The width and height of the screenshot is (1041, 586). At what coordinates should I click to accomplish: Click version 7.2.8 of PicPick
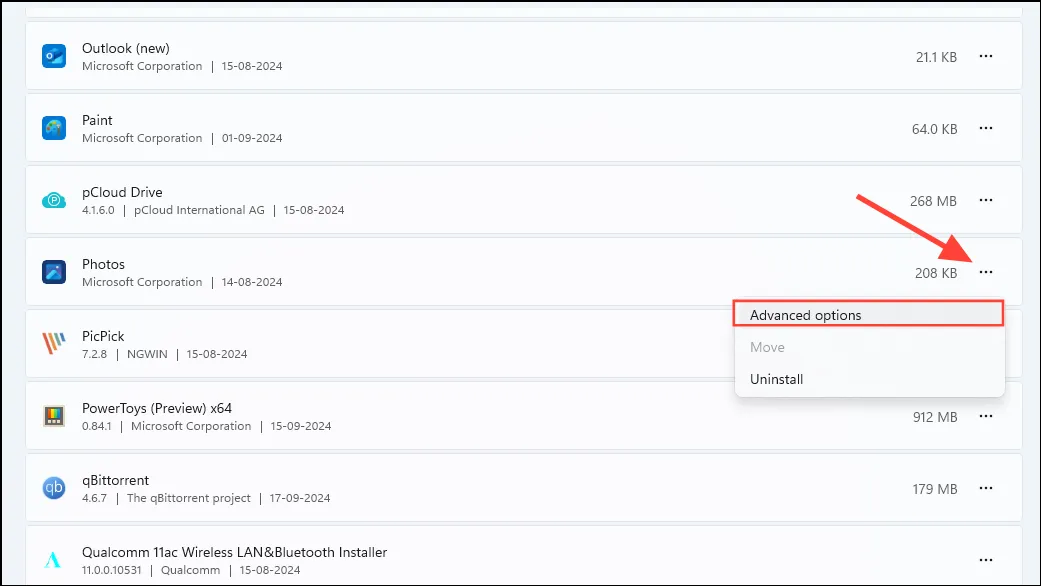coord(94,354)
